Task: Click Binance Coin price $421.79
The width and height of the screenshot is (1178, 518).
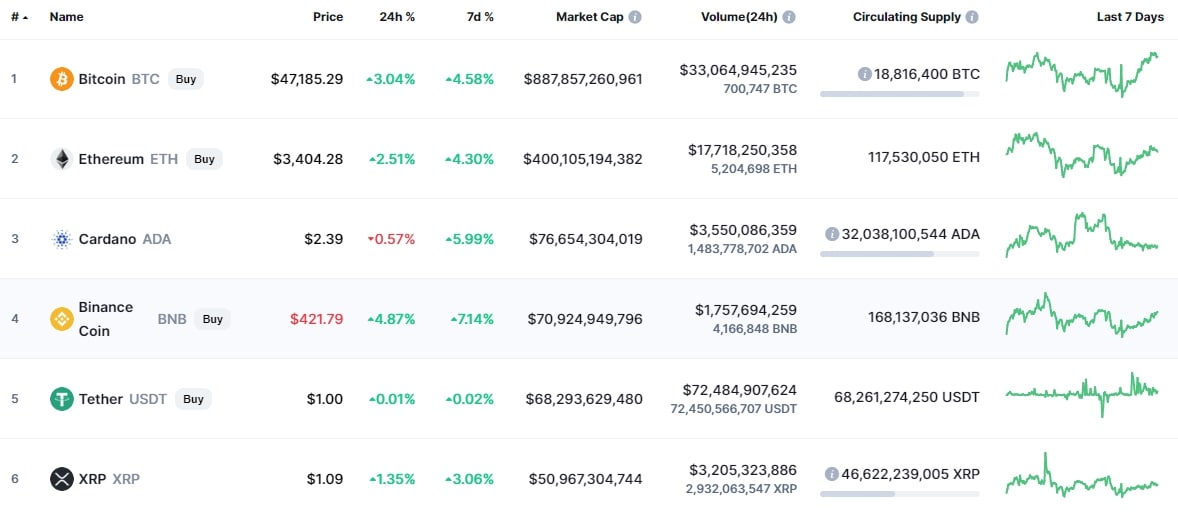Action: pyautogui.click(x=317, y=319)
